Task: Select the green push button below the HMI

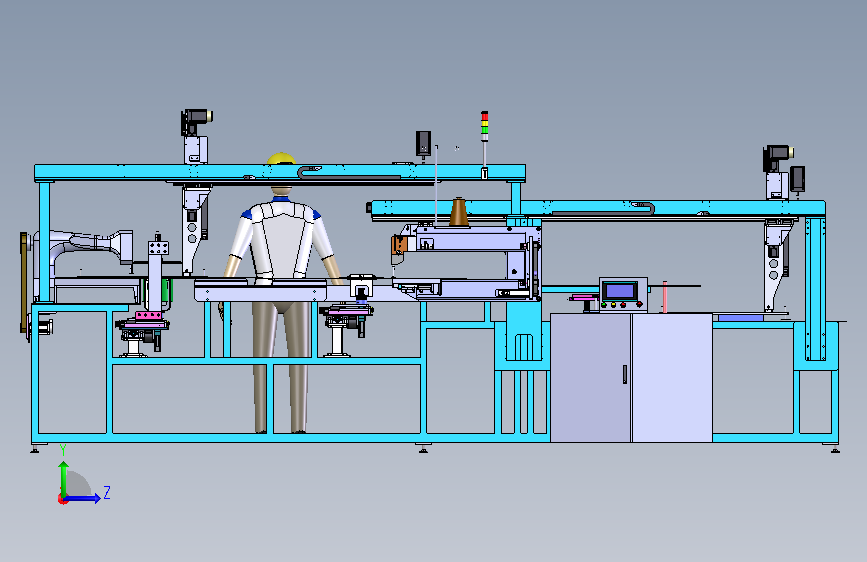Action: tap(604, 304)
